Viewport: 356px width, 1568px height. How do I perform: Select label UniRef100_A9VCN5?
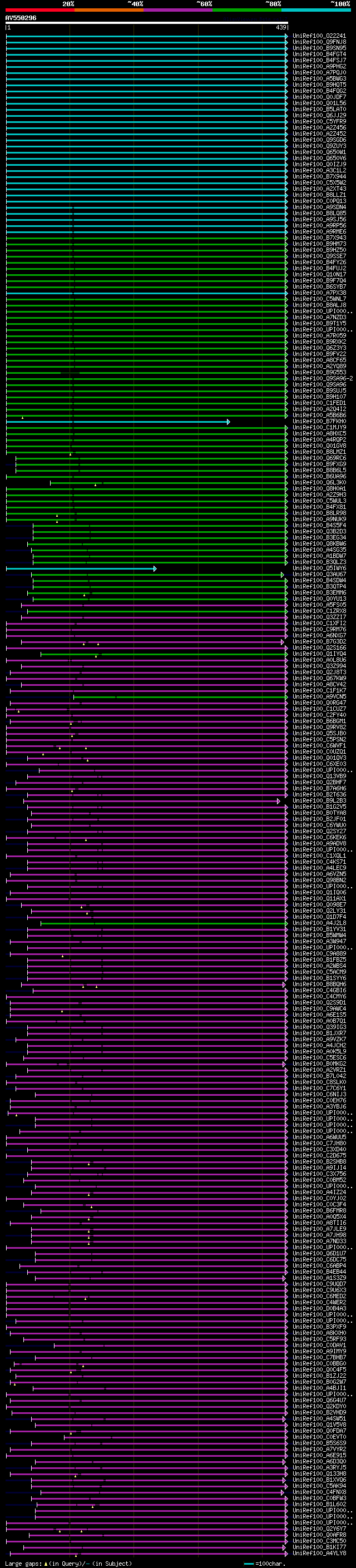(319, 697)
